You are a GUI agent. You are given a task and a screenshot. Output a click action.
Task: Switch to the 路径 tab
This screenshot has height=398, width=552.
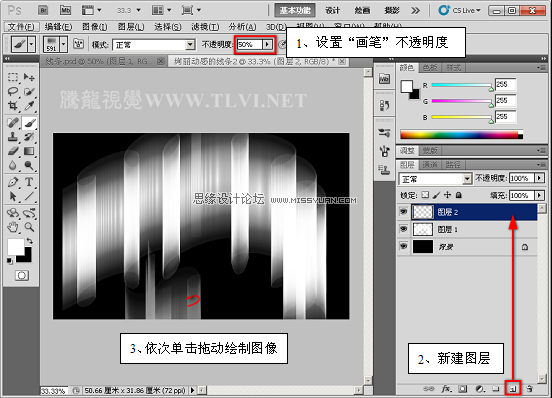[x=453, y=164]
